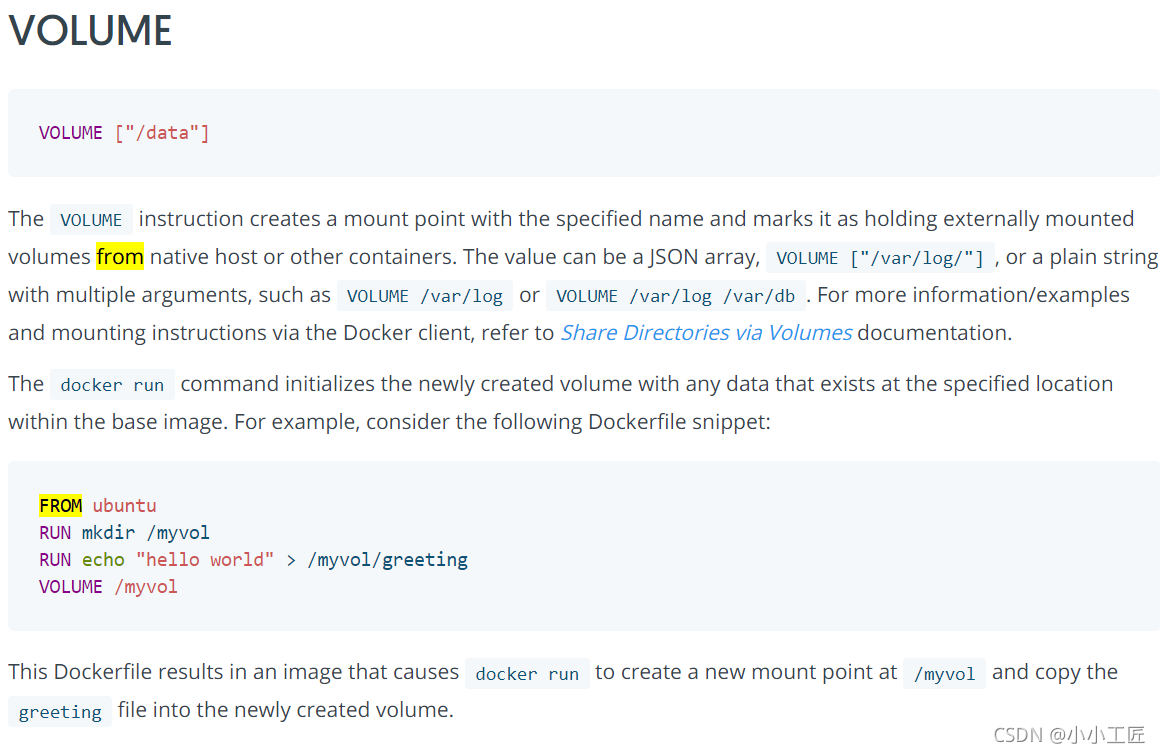Click inline code VOLUME ["/var/log/"]

(x=880, y=258)
